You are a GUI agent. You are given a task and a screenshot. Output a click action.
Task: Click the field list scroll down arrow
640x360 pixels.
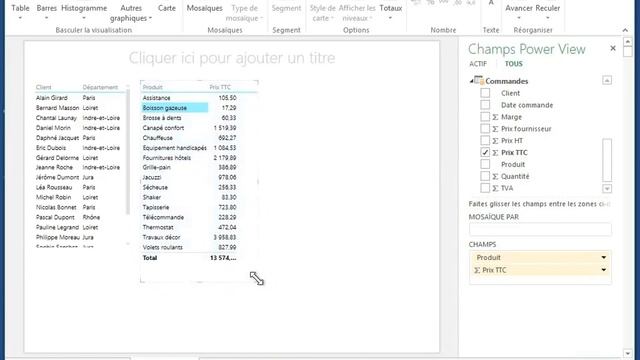point(607,189)
